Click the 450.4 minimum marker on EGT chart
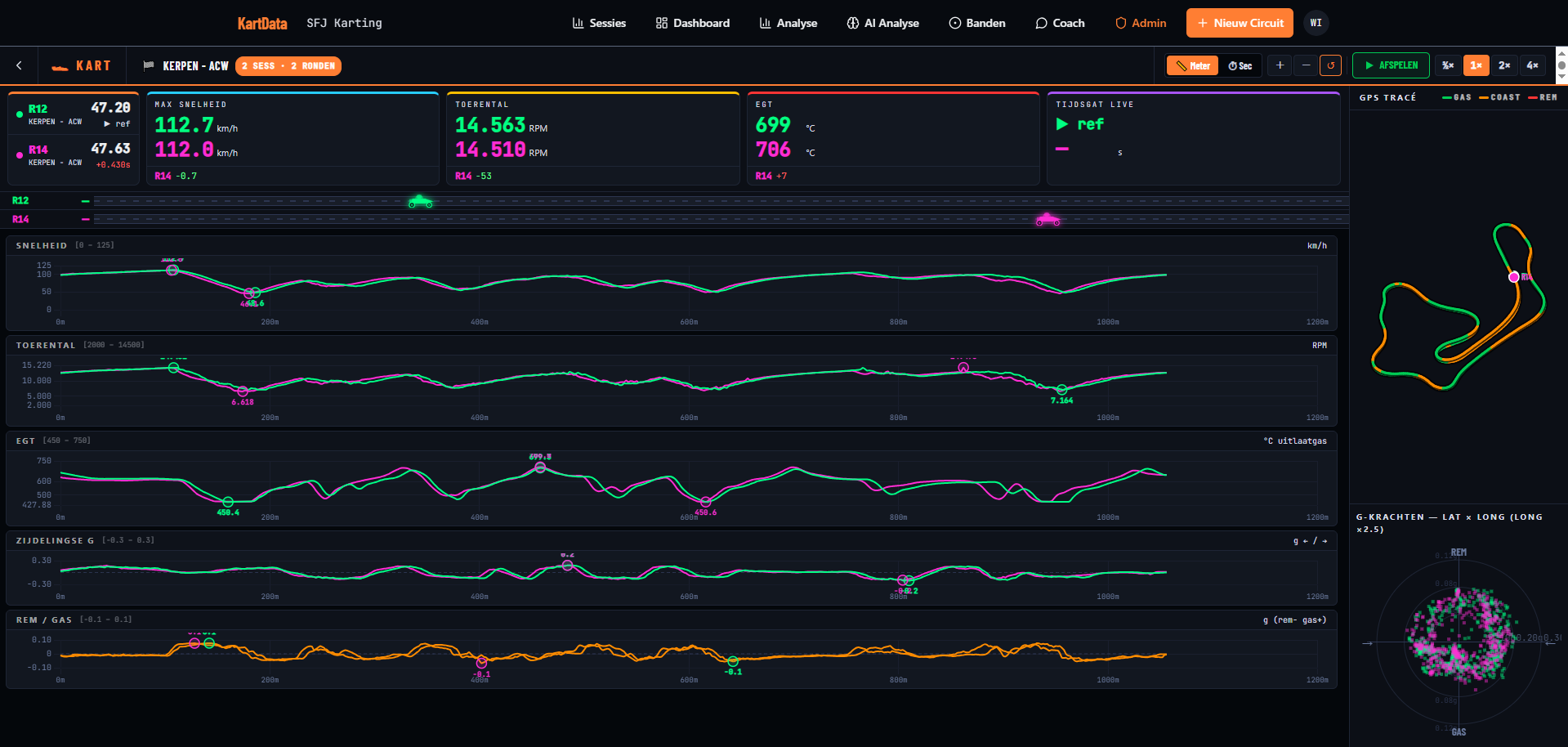The height and width of the screenshot is (747, 1568). pos(228,502)
